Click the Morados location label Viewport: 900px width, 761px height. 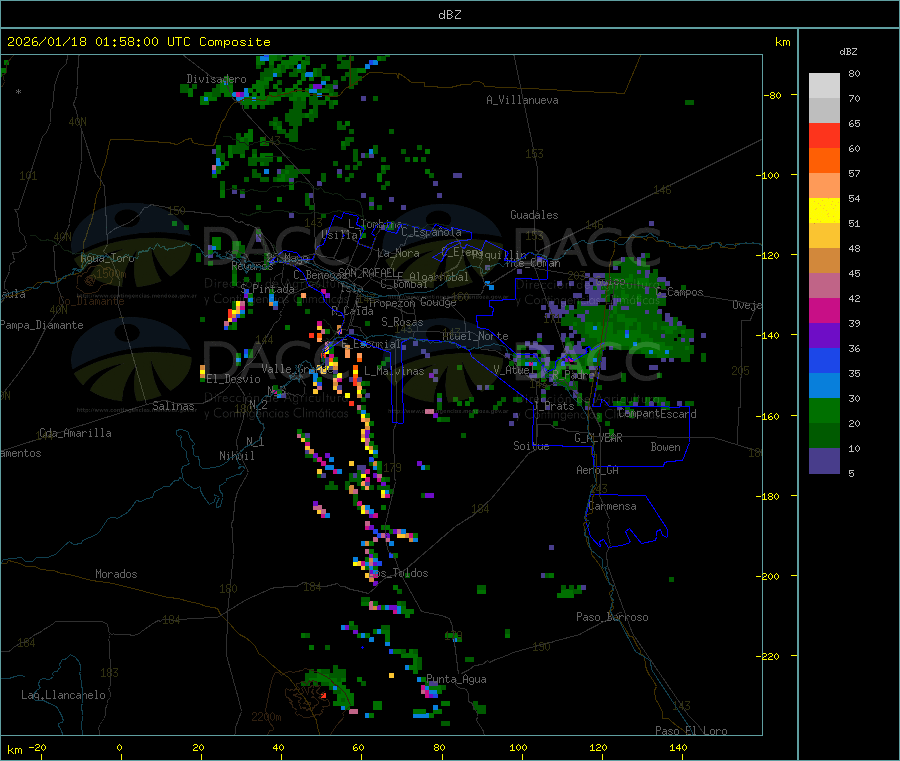pyautogui.click(x=116, y=574)
